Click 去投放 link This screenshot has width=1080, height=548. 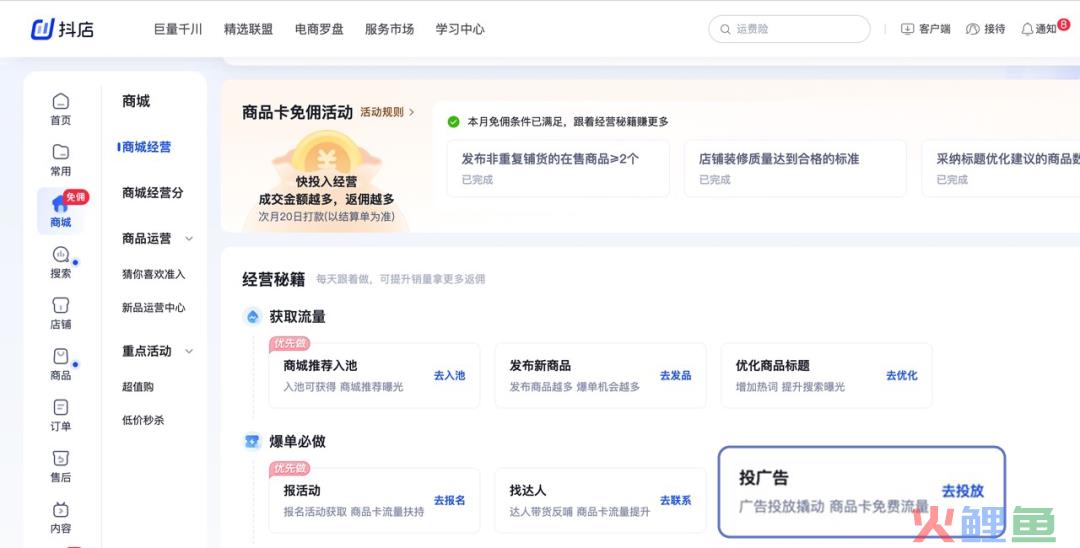click(962, 491)
